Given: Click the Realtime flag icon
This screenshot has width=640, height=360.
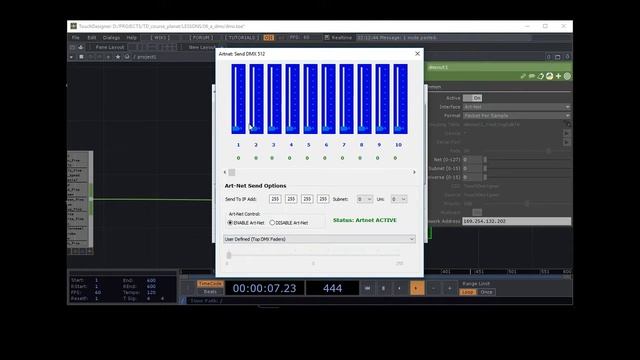Looking at the screenshot, I should (x=327, y=38).
